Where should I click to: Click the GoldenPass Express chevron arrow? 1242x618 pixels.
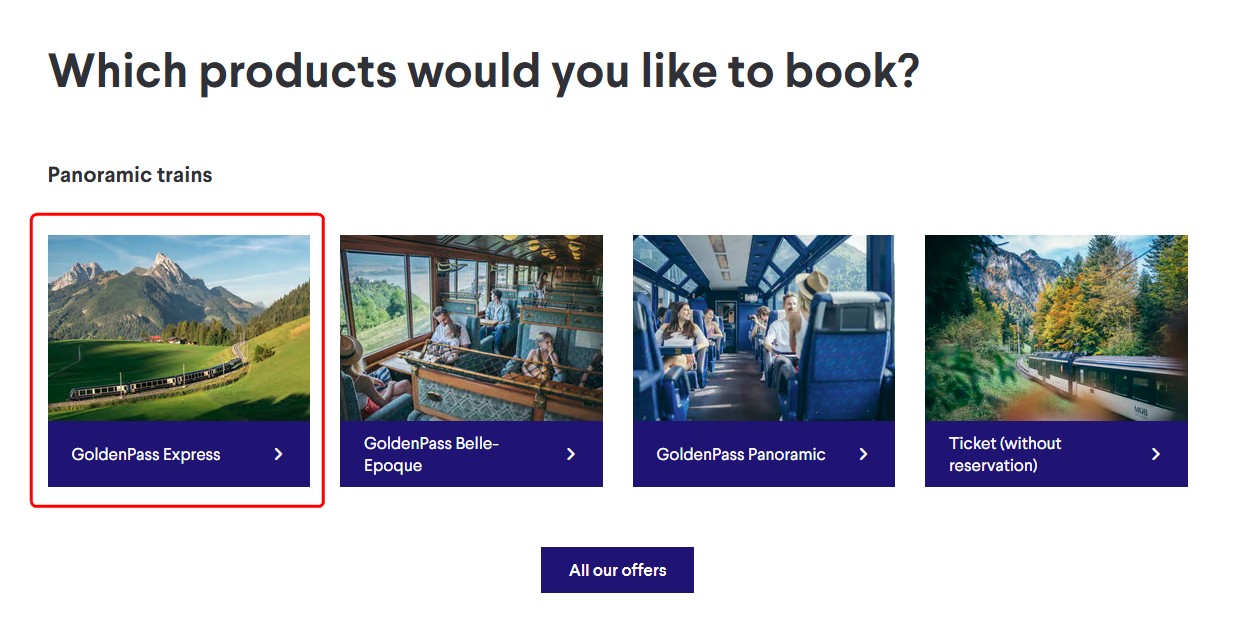click(x=279, y=454)
